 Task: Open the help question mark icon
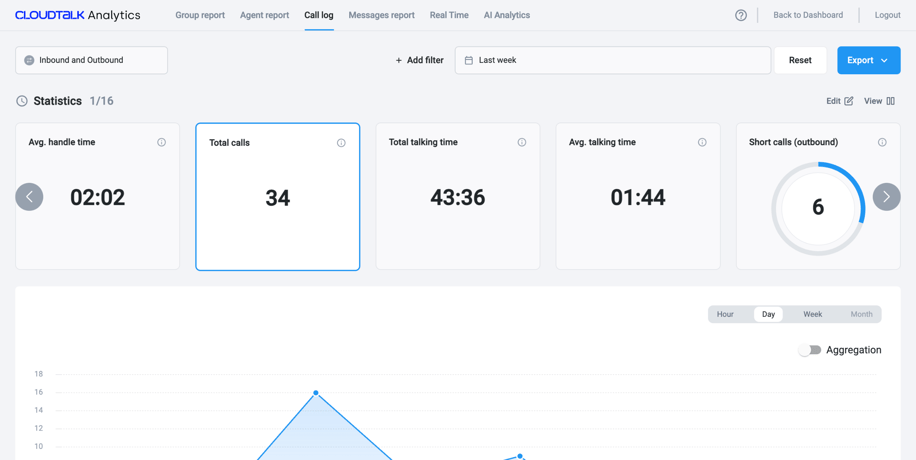click(x=741, y=15)
